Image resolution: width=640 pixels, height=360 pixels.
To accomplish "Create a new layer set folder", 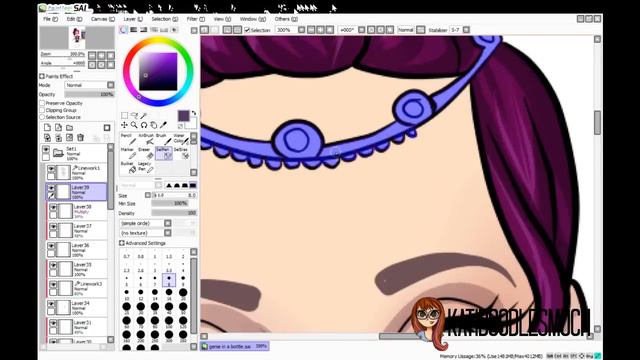I will [x=69, y=128].
